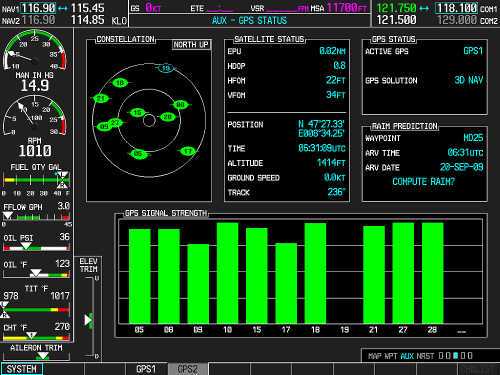The height and width of the screenshot is (375, 500).
Task: Click the signal strength bar for satellite 10
Action: pyautogui.click(x=227, y=273)
